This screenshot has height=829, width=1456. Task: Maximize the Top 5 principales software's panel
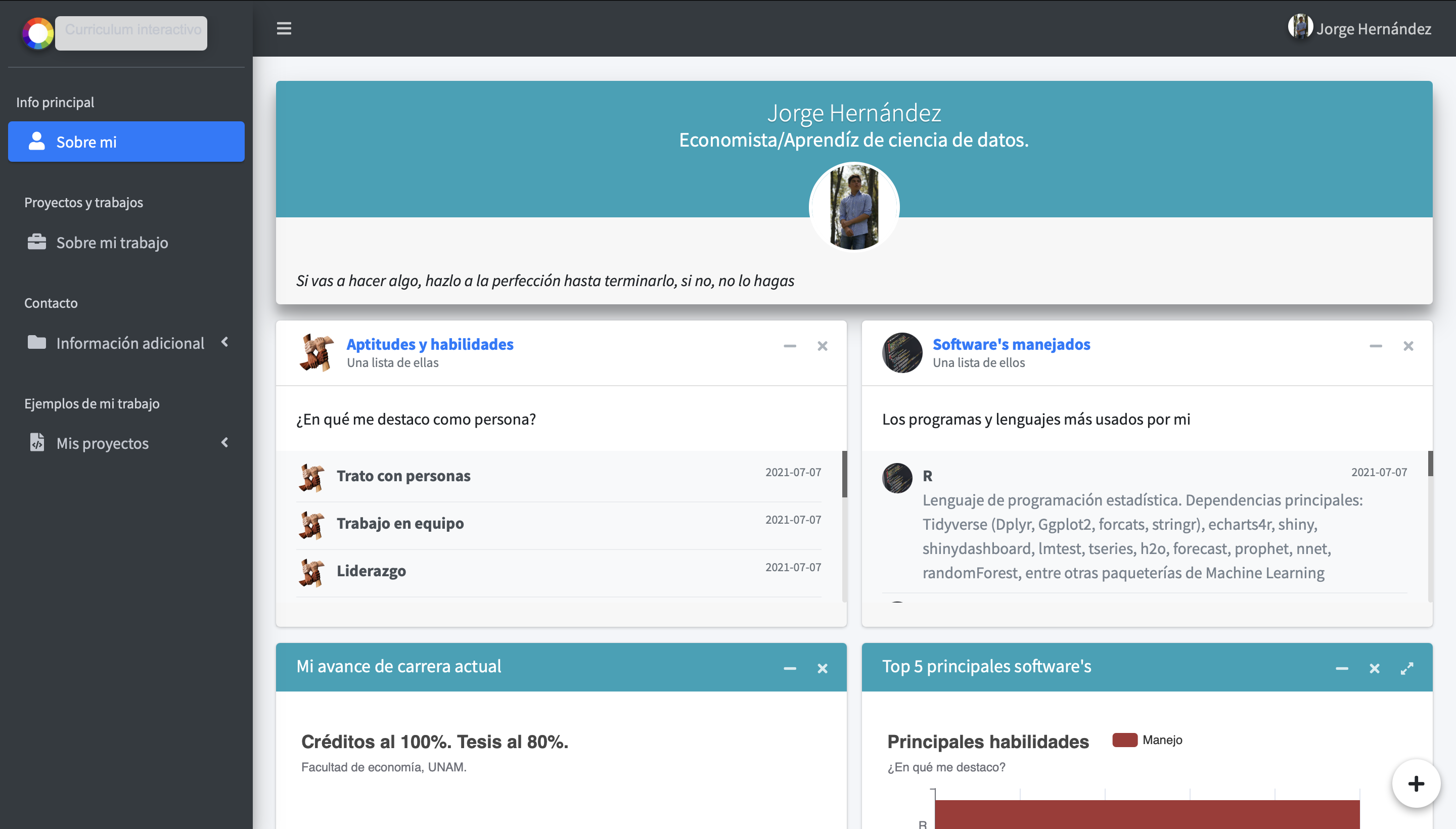(1408, 667)
